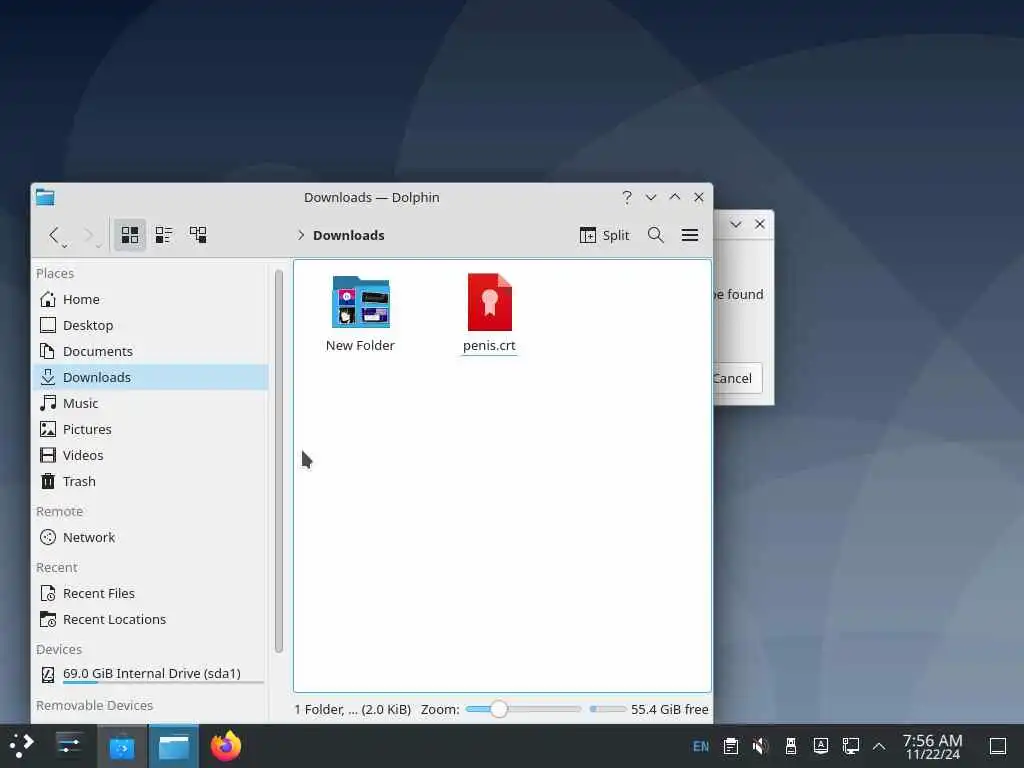This screenshot has width=1024, height=768.
Task: Open the hamburger menu in Dolphin
Action: point(690,235)
